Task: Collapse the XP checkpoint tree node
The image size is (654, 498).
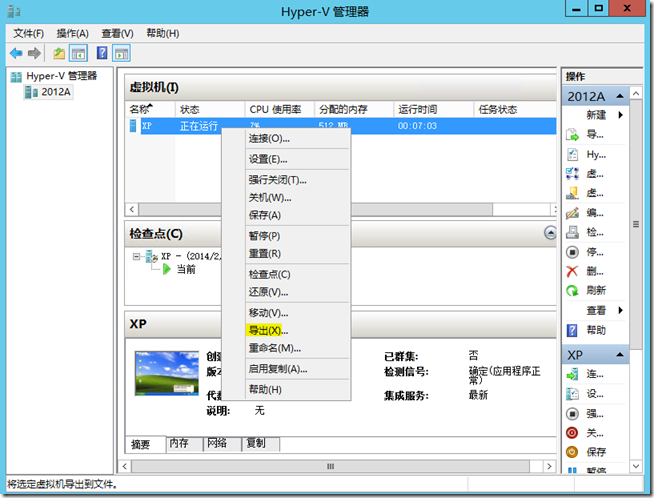Action: (136, 256)
